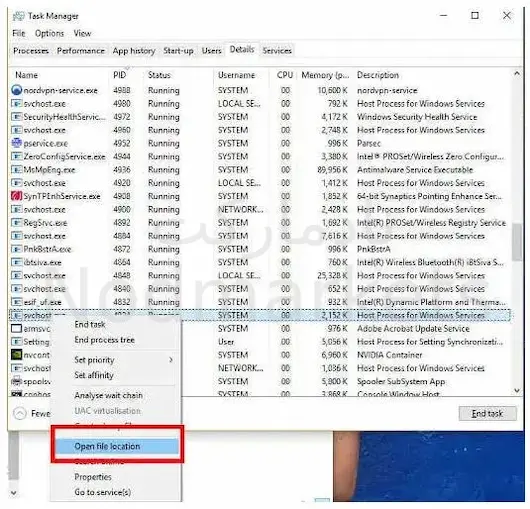Click the RegSrvc.exe process icon
Screen dimensions: 530x509
(x=17, y=222)
